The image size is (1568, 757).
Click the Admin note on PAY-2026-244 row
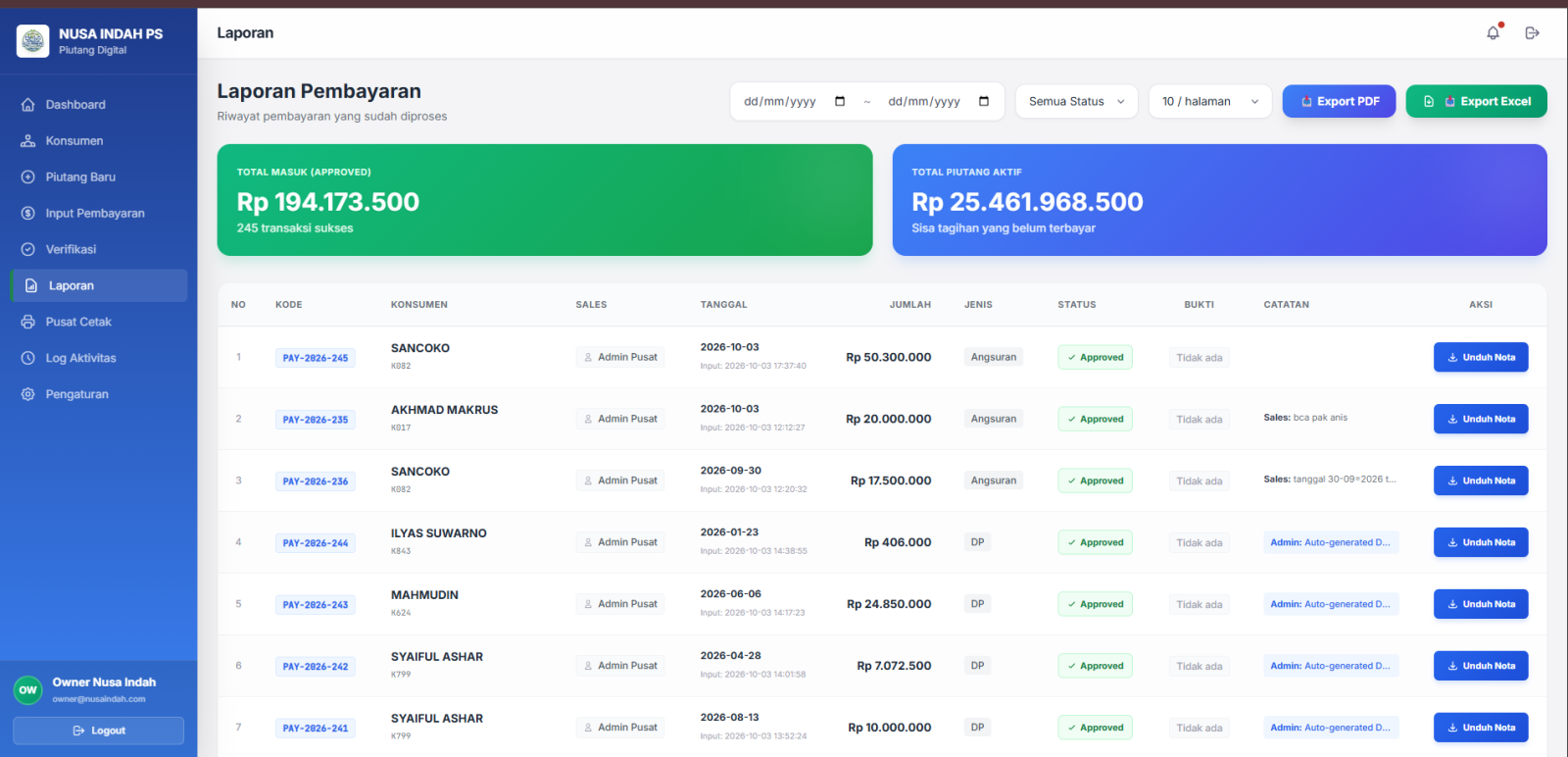(1331, 542)
